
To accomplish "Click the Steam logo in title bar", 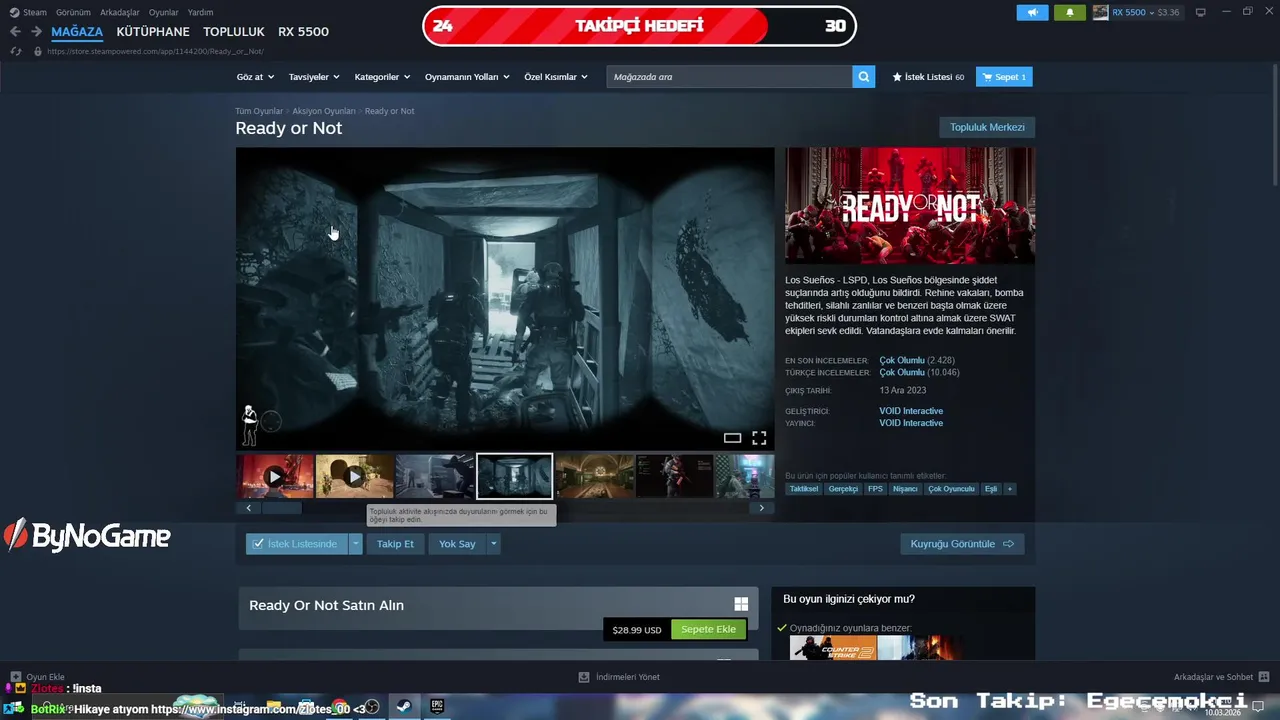I will pos(13,12).
